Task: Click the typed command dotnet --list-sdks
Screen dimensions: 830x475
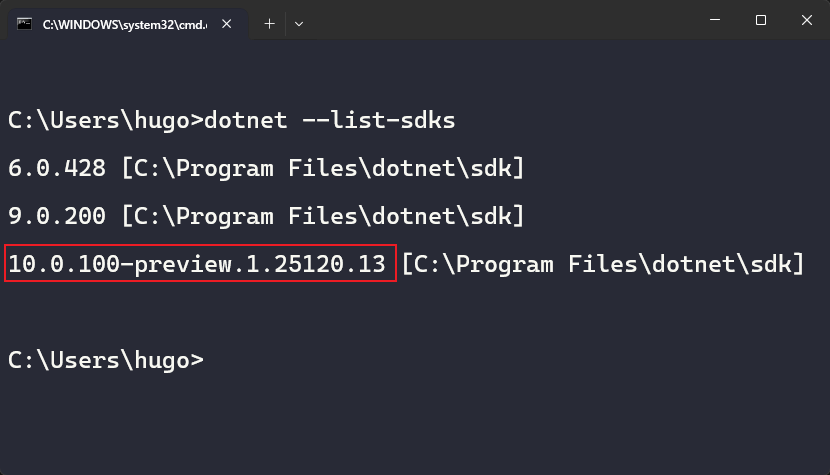Action: click(x=329, y=121)
